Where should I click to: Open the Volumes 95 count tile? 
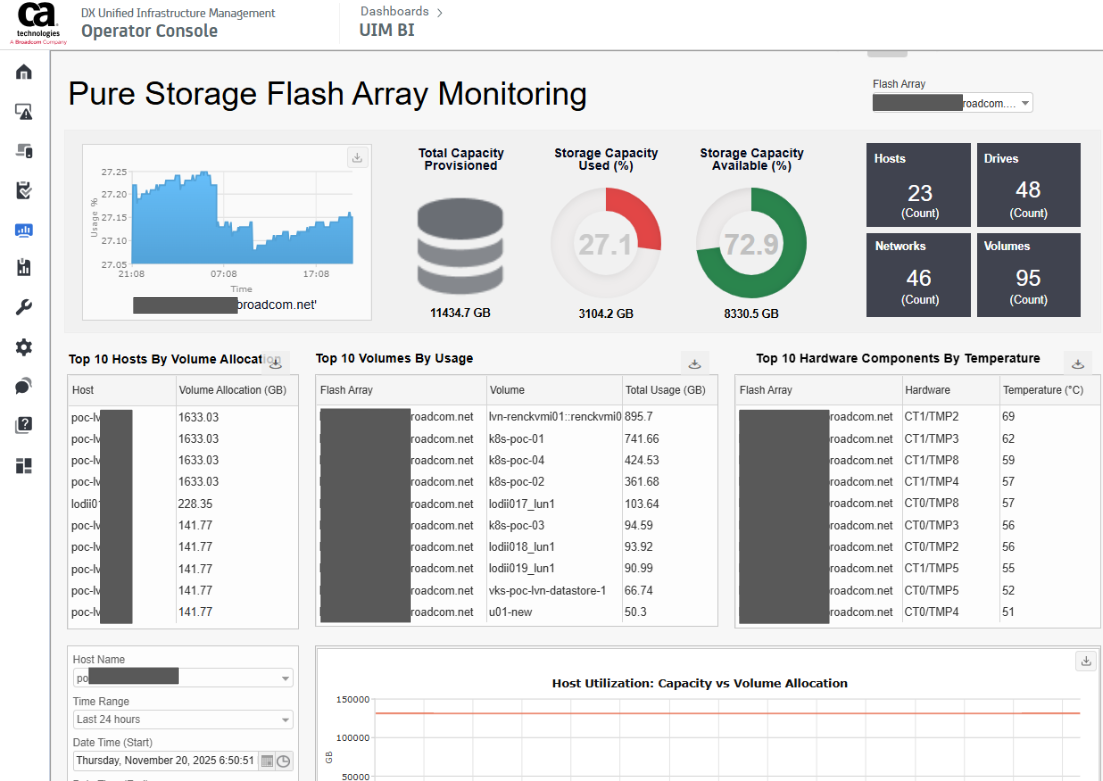point(1028,274)
